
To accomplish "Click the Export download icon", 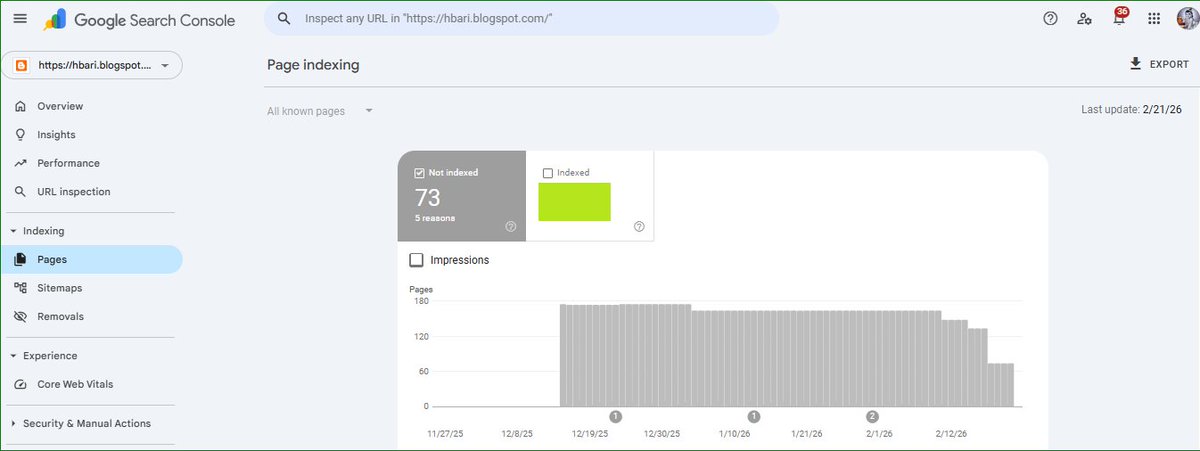I will point(1135,64).
